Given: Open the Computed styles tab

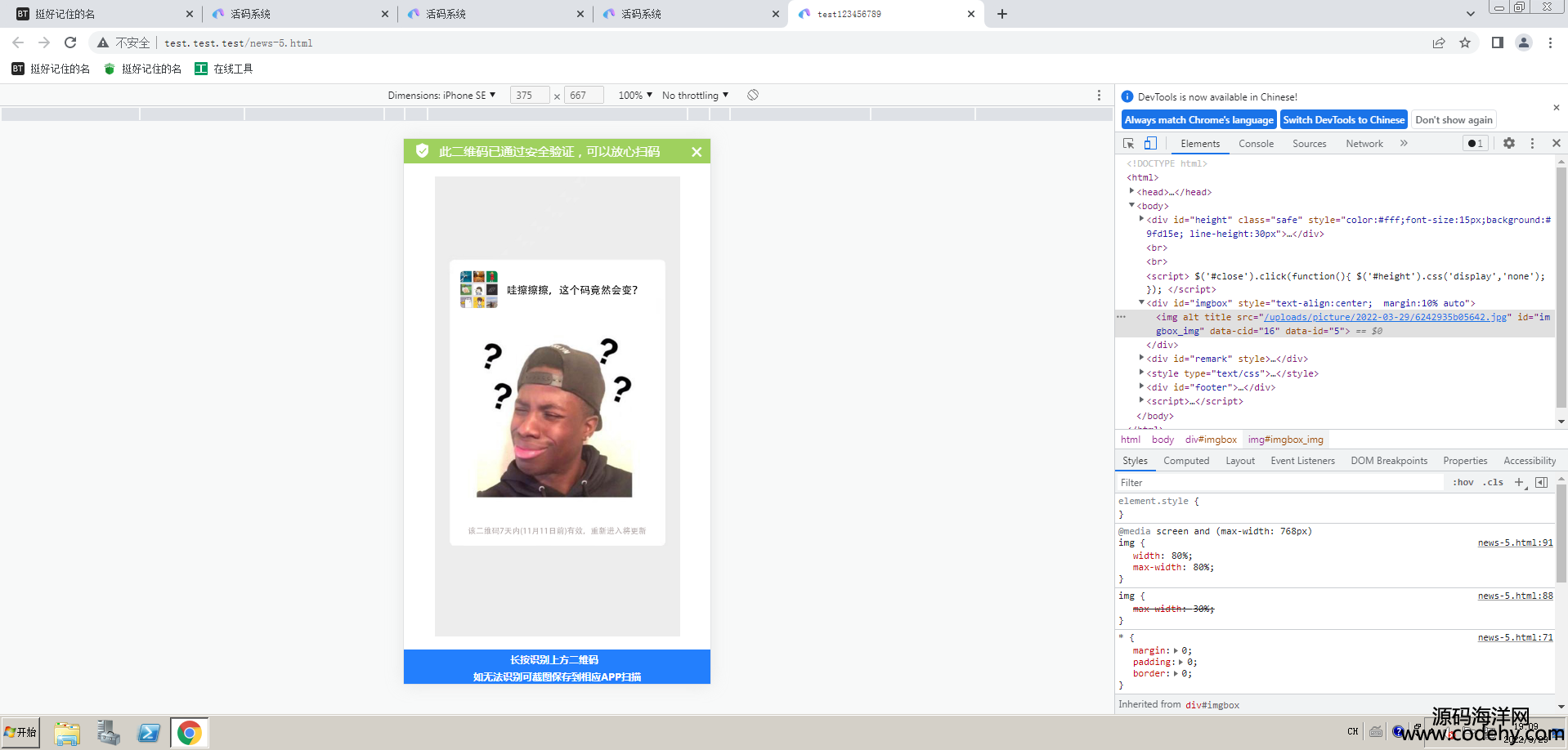Looking at the screenshot, I should pos(1186,461).
